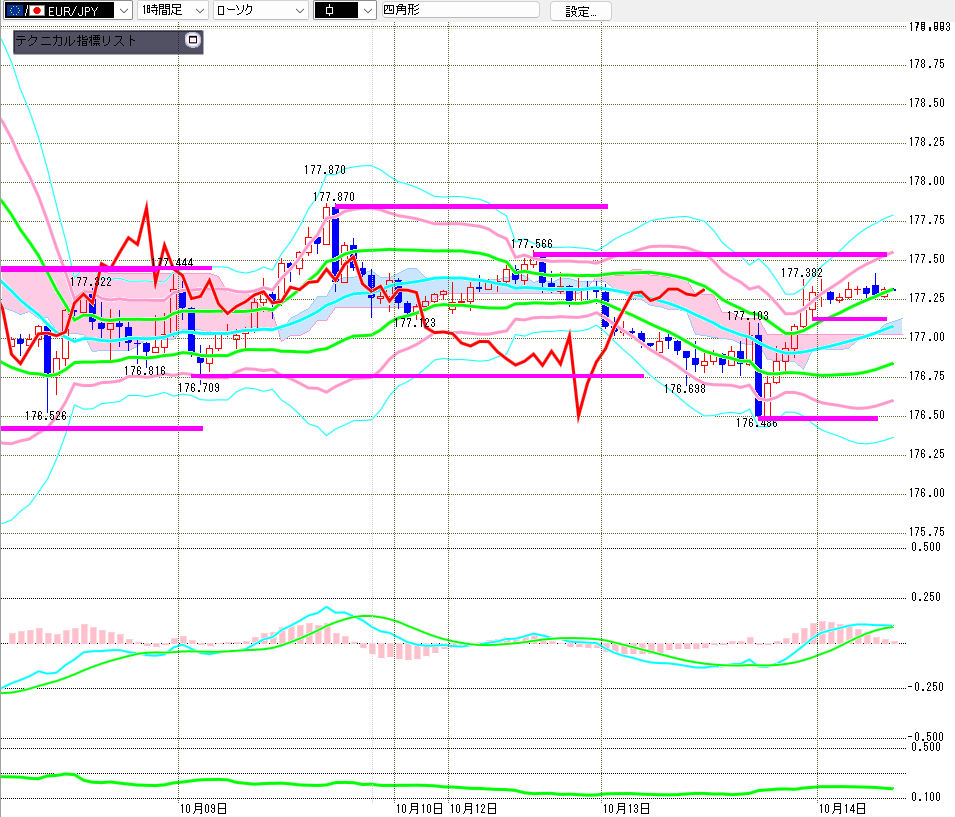Click the 177.00 price axis value
This screenshot has width=955, height=817.
point(926,337)
